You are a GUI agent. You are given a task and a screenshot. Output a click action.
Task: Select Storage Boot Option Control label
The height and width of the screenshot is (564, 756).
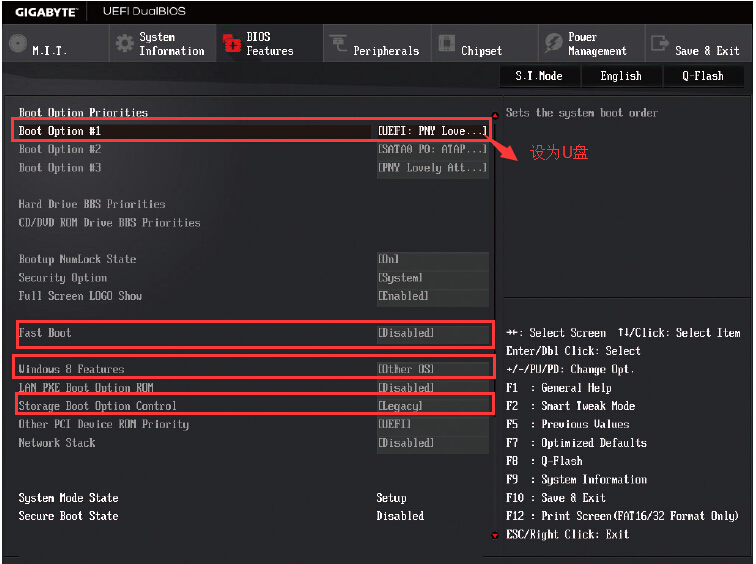pyautogui.click(x=97, y=406)
